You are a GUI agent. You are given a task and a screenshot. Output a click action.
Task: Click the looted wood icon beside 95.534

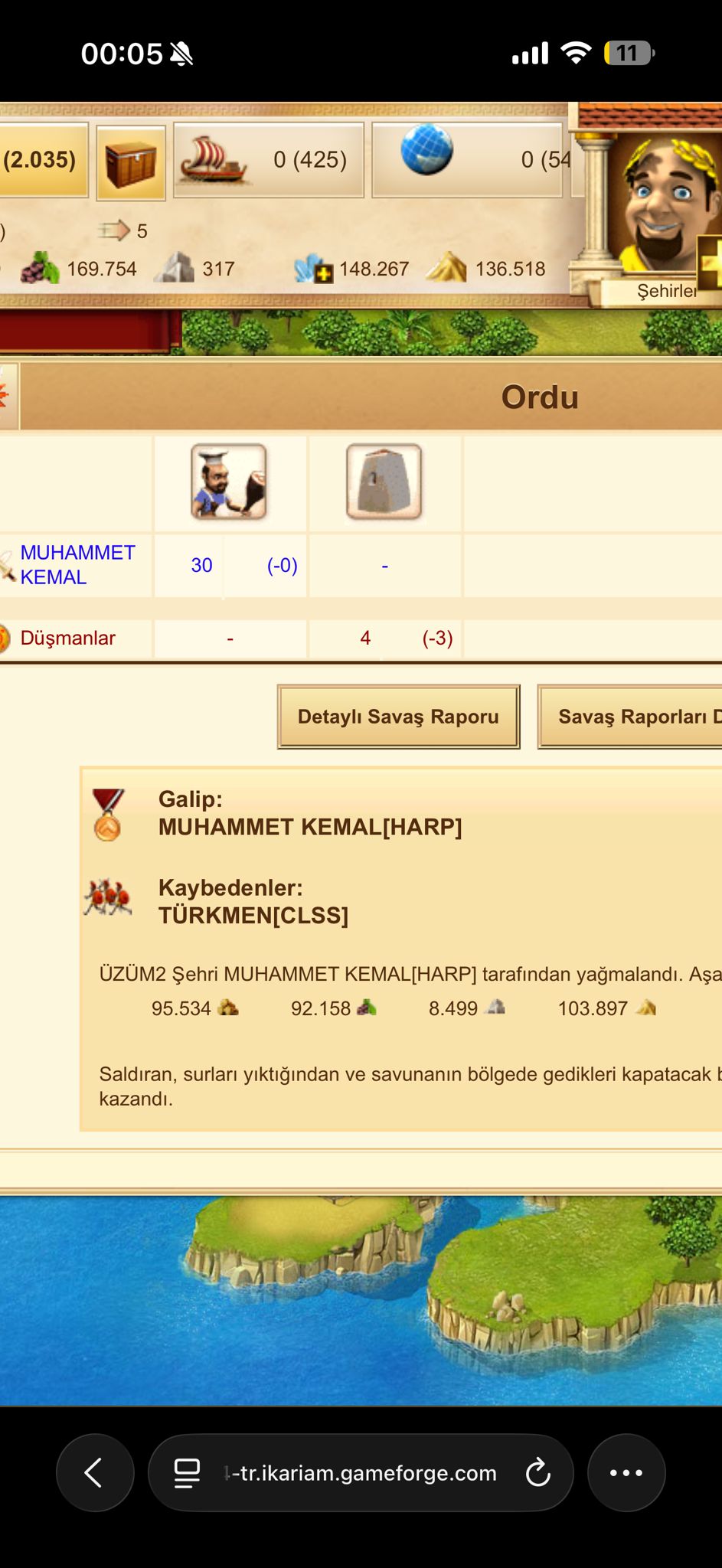[228, 1008]
